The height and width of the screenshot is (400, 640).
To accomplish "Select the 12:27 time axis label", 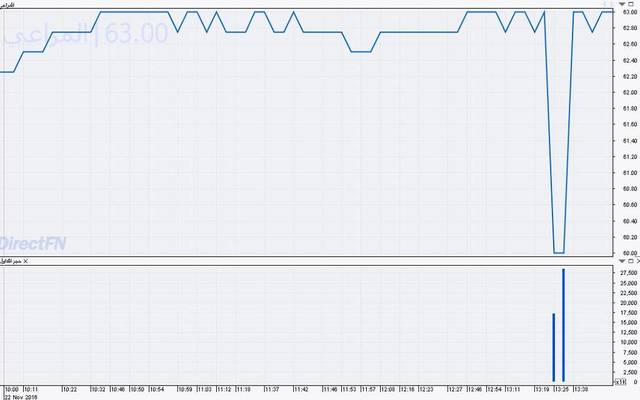I will pos(455,390).
